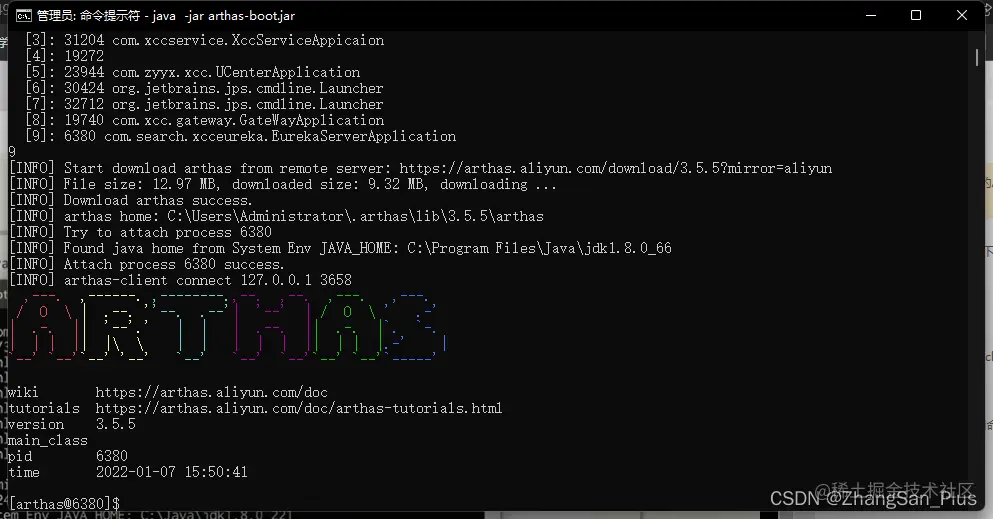Minimize the command prompt window

coord(871,15)
